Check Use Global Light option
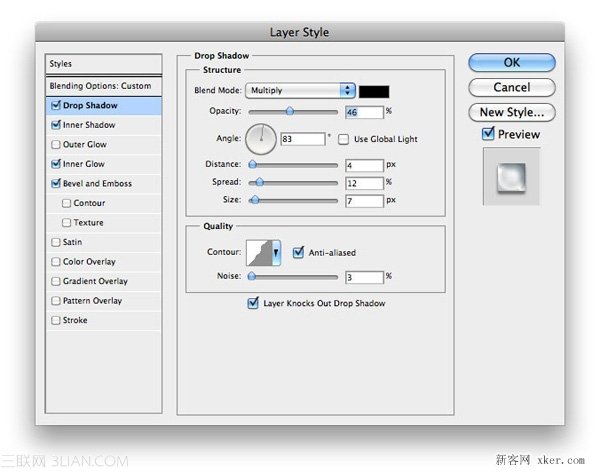600x474 pixels. [343, 139]
